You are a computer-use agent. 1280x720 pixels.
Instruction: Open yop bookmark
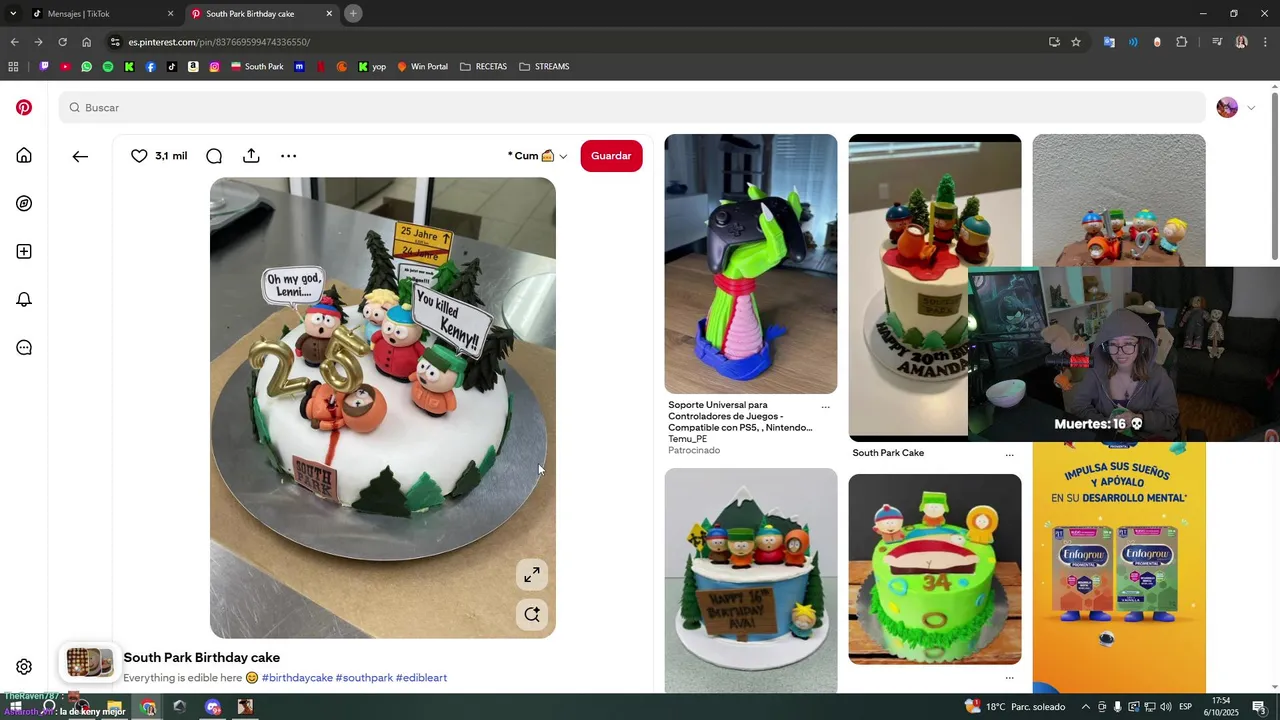pyautogui.click(x=371, y=67)
